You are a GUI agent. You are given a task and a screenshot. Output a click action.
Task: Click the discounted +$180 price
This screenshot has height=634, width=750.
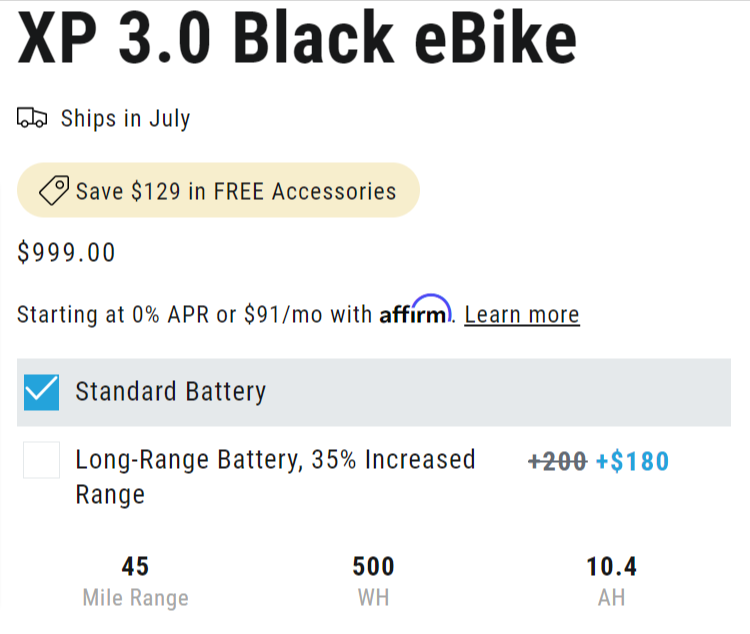pyautogui.click(x=632, y=461)
